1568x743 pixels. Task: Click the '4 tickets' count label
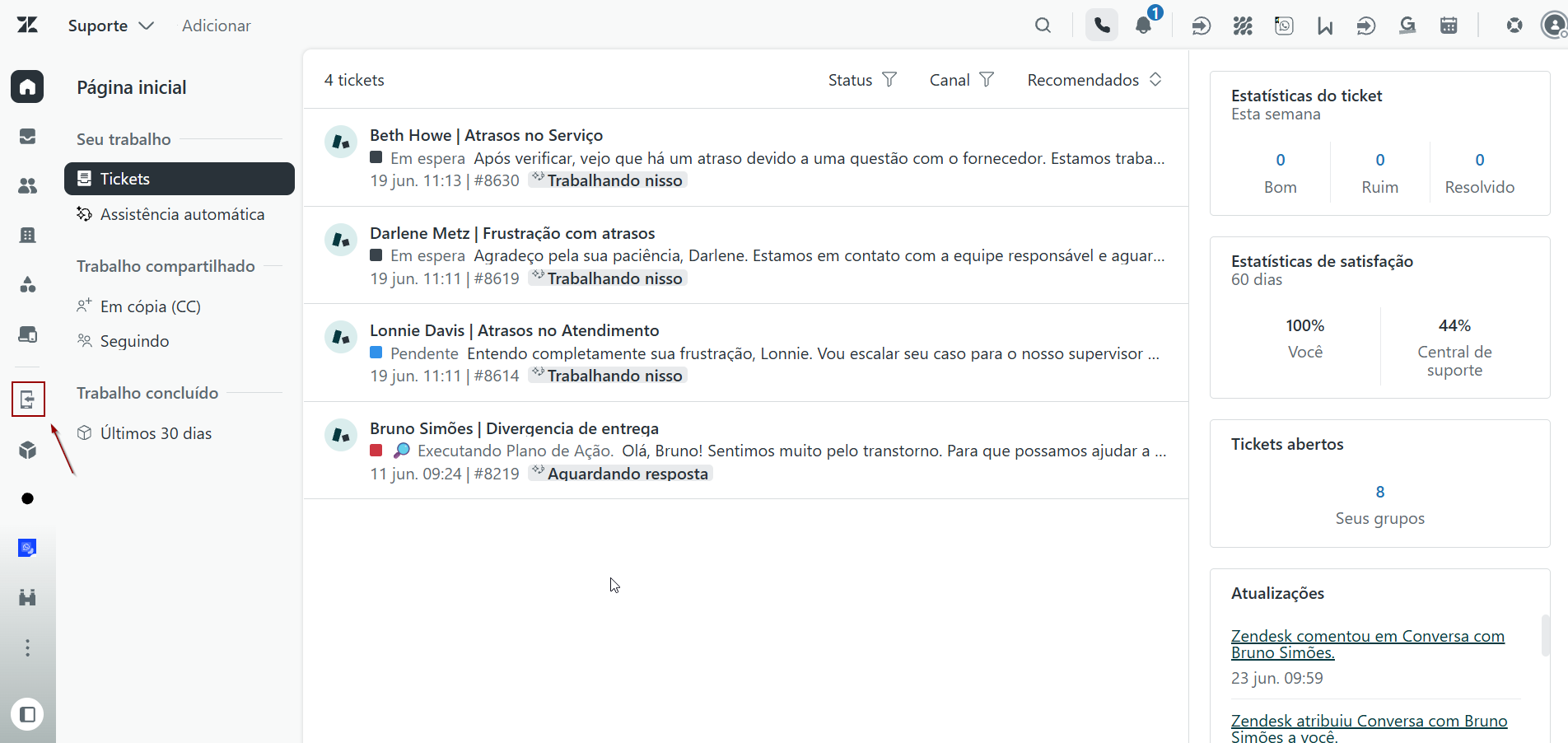354,80
